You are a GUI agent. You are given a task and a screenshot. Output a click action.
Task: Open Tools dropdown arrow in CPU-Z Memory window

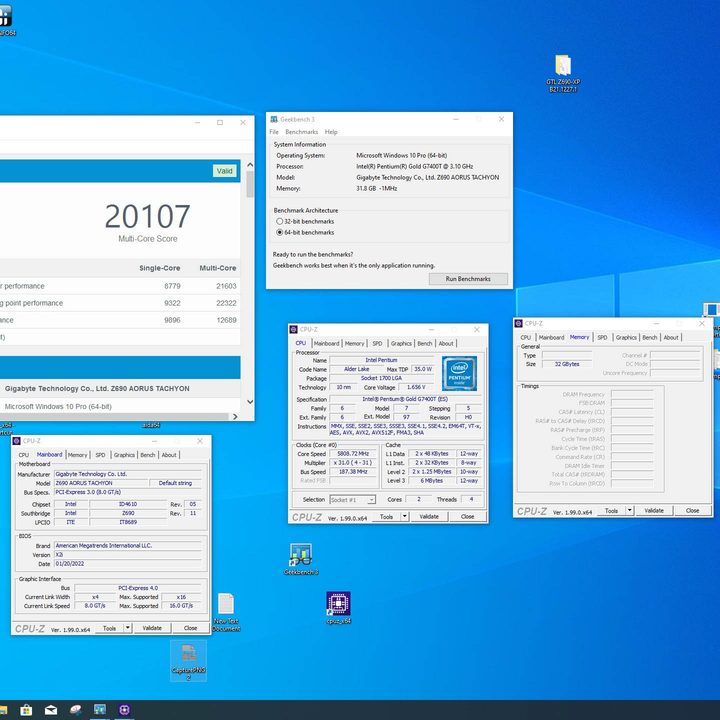pos(630,510)
